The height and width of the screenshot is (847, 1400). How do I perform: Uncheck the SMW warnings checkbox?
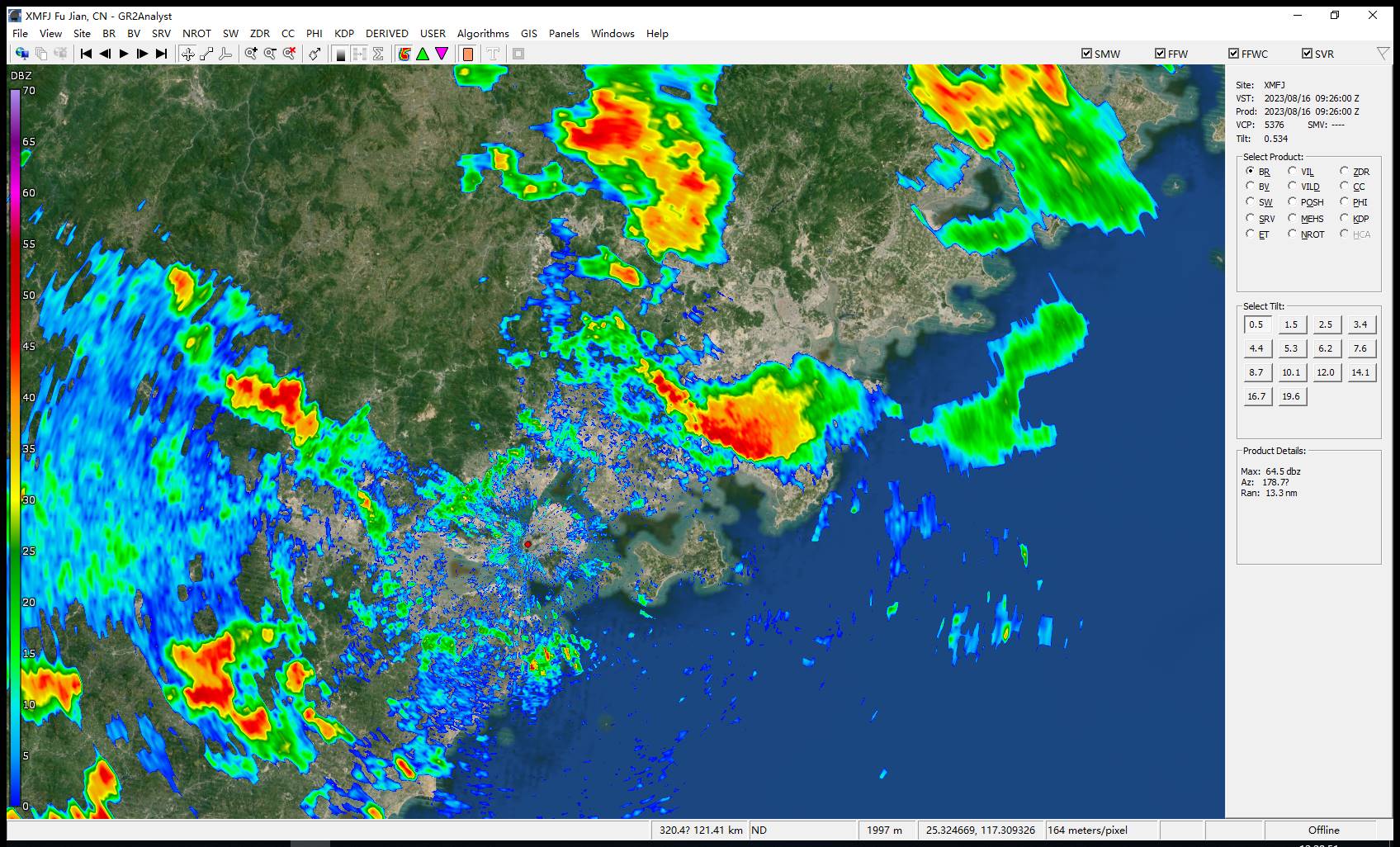point(1087,54)
